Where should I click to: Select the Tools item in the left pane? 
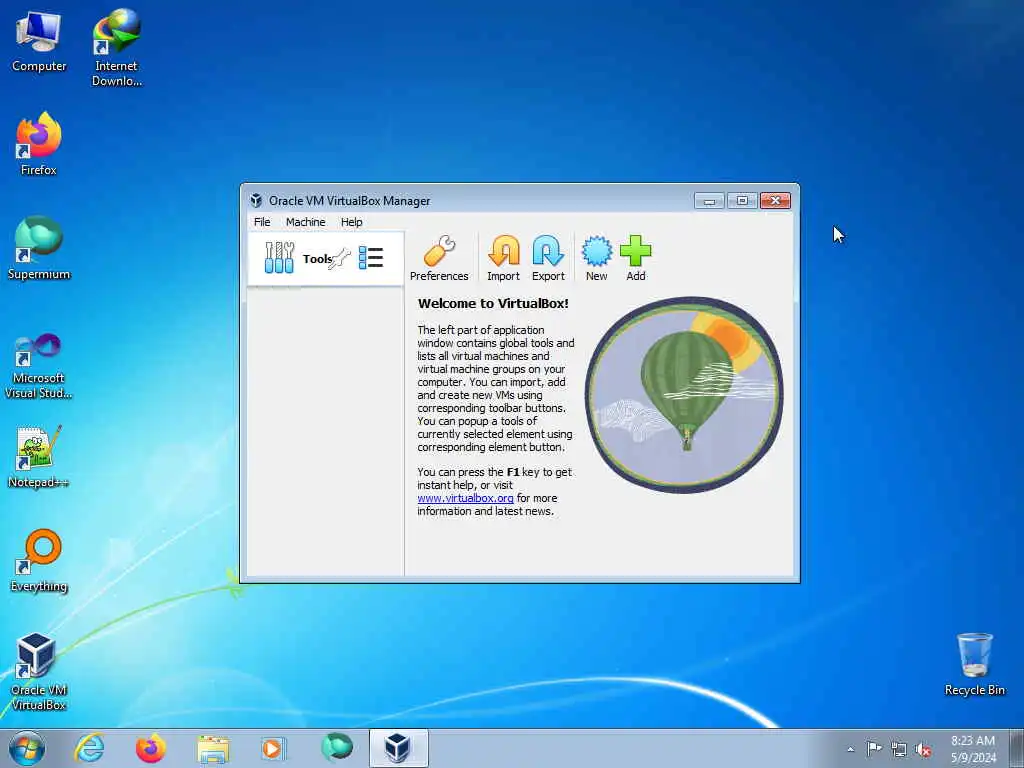(325, 259)
